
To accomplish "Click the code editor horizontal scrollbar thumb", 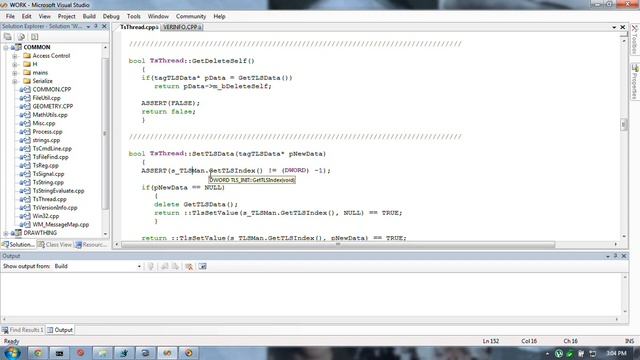I will [338, 244].
